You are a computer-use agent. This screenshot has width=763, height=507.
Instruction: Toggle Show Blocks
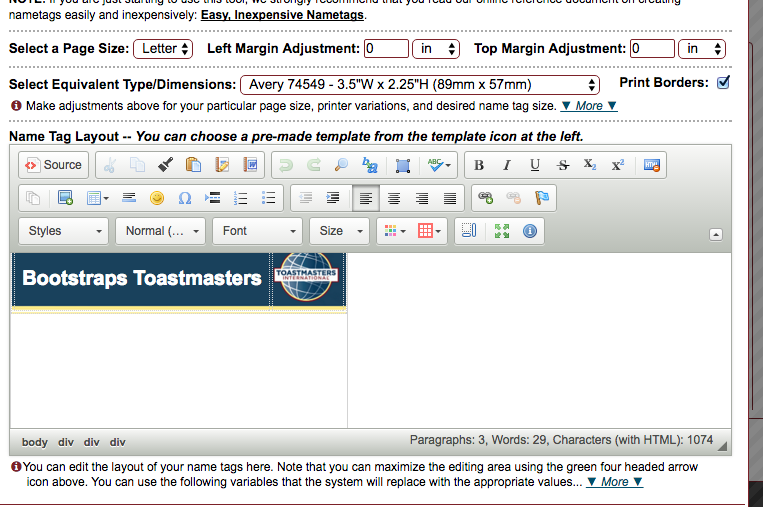point(469,231)
